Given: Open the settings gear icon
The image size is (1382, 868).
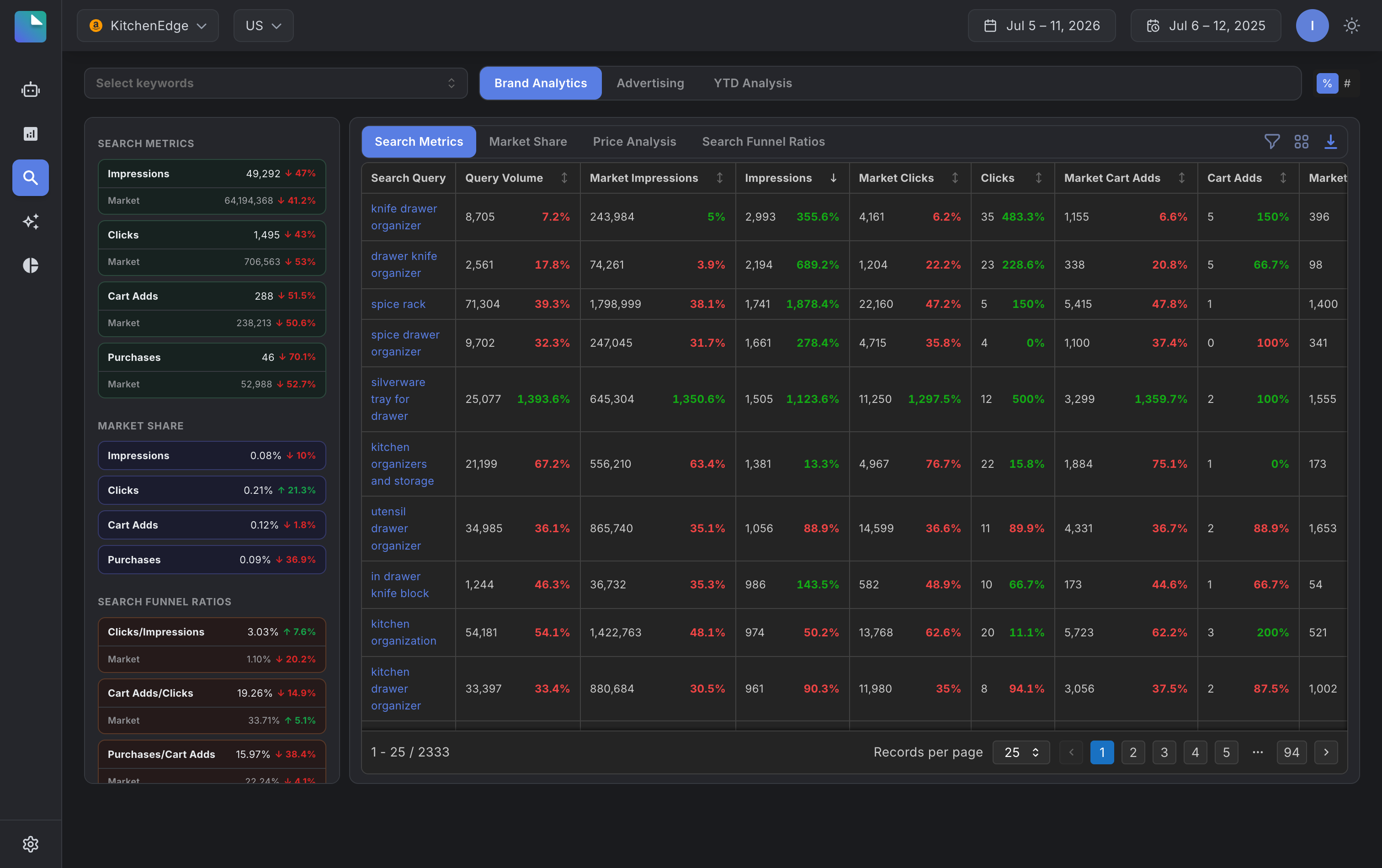Looking at the screenshot, I should click(31, 844).
